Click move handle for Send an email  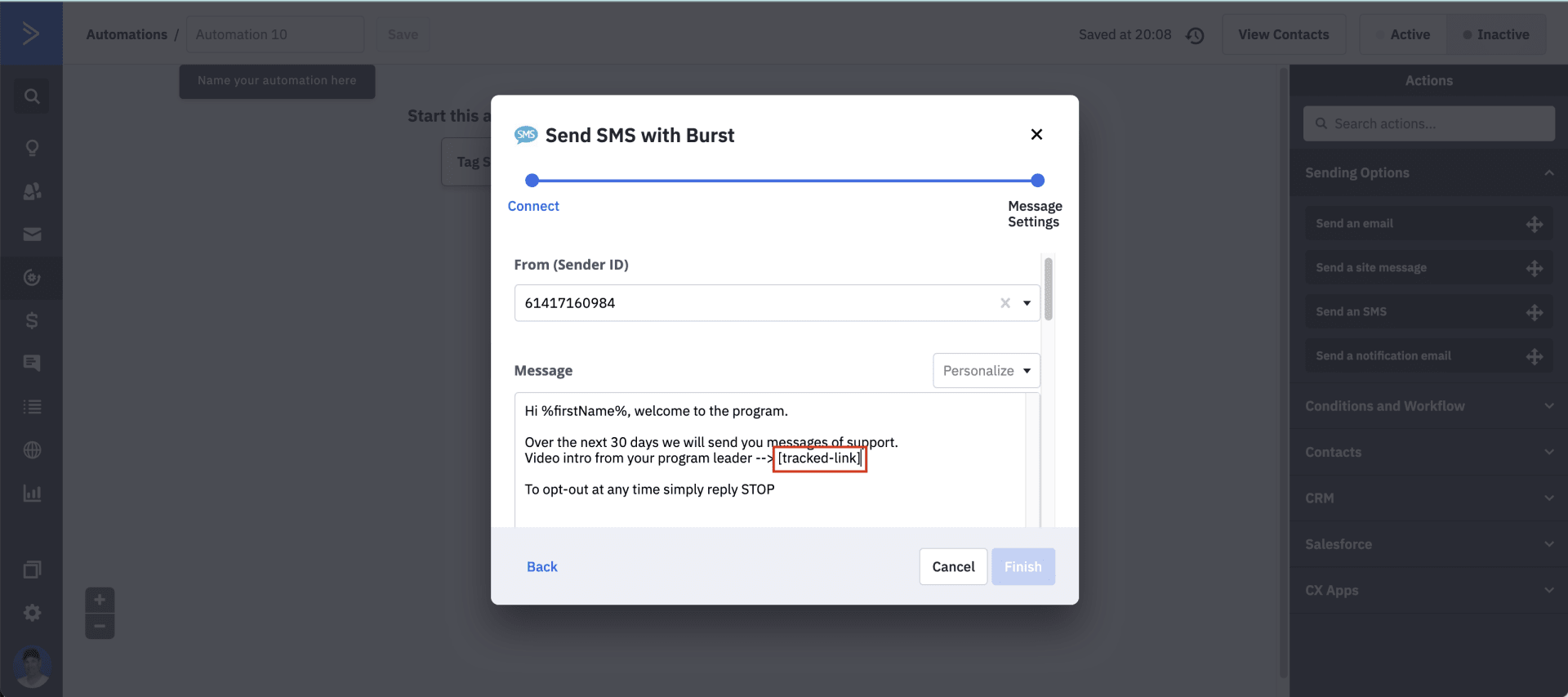1535,225
